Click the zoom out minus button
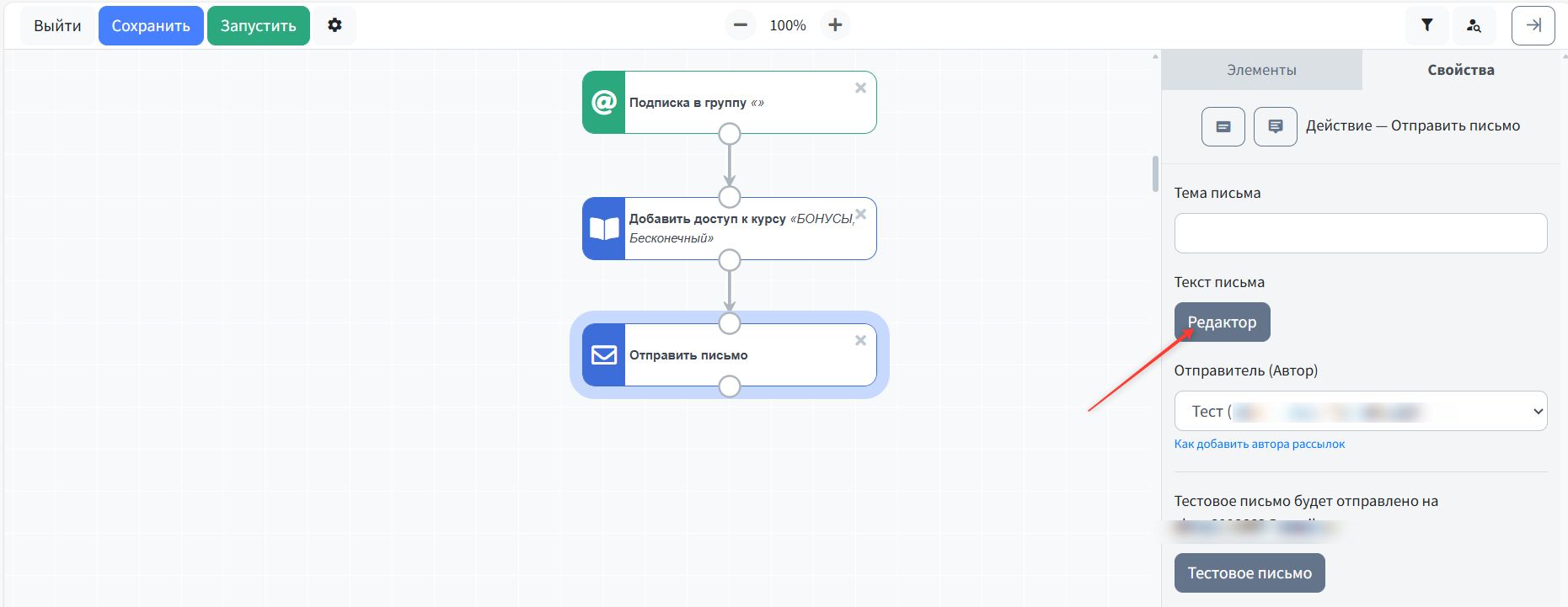 [x=740, y=25]
